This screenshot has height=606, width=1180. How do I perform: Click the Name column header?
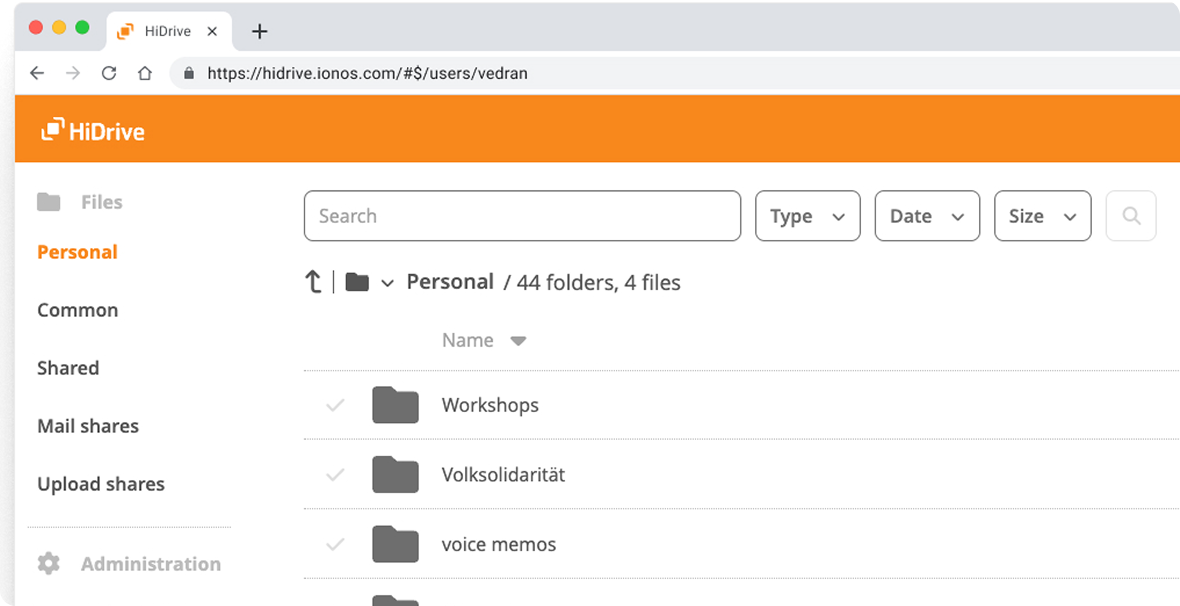coord(467,340)
